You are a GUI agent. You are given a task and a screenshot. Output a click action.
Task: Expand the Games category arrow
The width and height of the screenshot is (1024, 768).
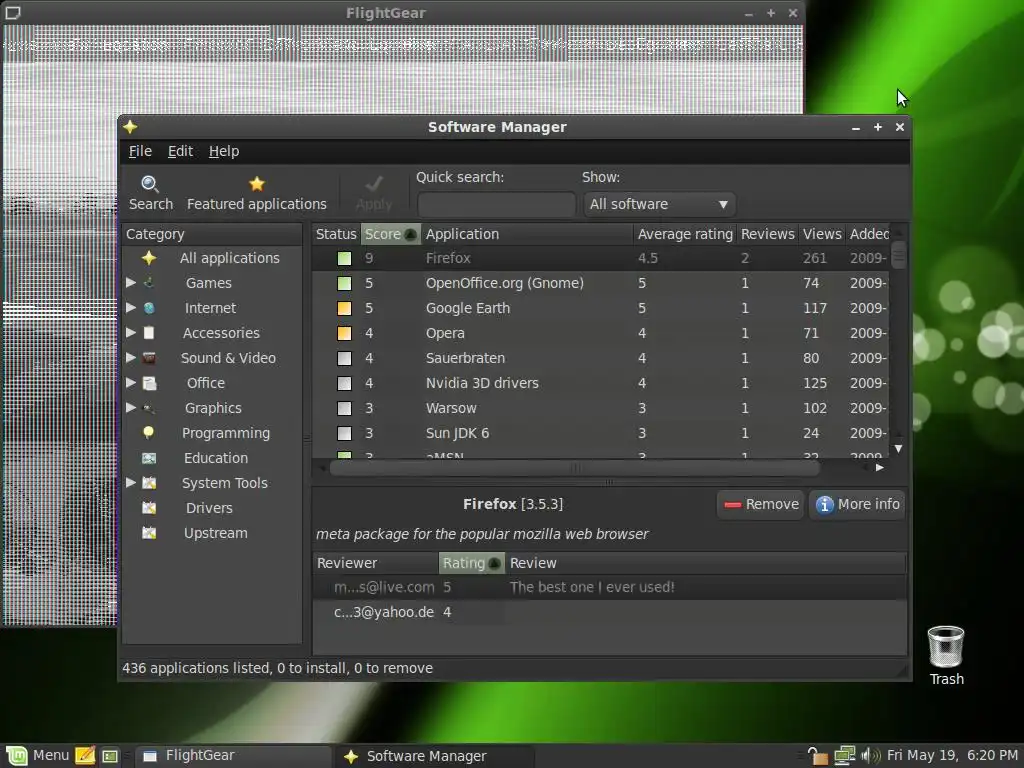tap(131, 282)
